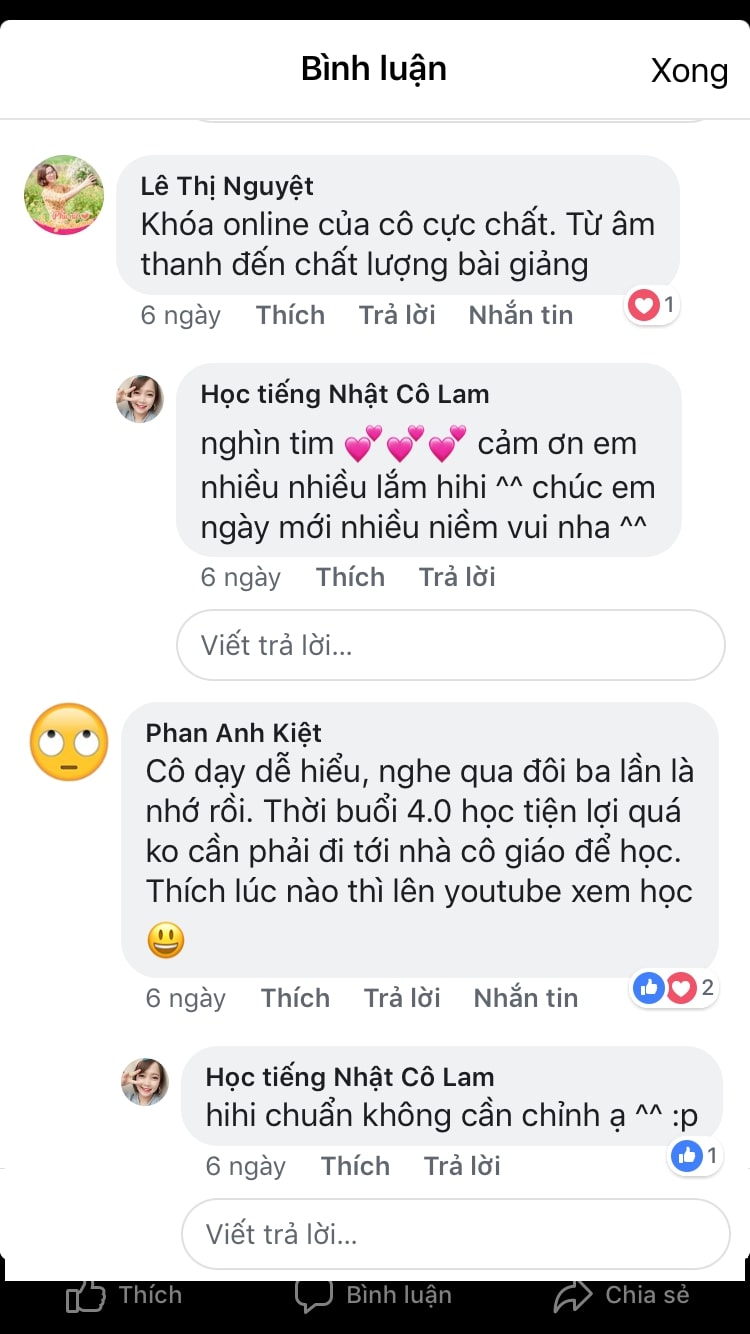
Task: Tap the thumbs-up Thích icon in bottom bar
Action: 87,1297
